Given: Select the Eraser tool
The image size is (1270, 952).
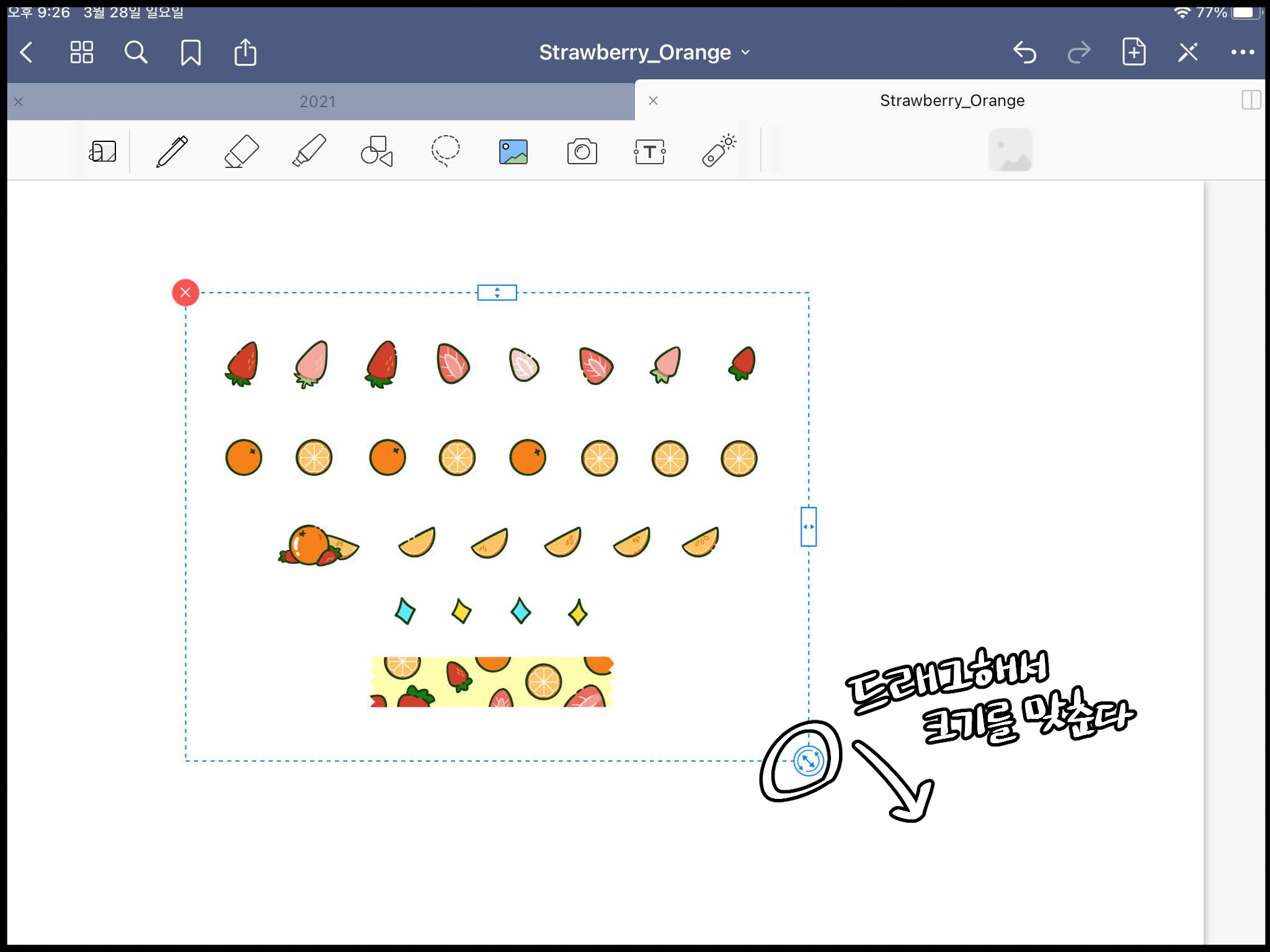Looking at the screenshot, I should coord(241,151).
